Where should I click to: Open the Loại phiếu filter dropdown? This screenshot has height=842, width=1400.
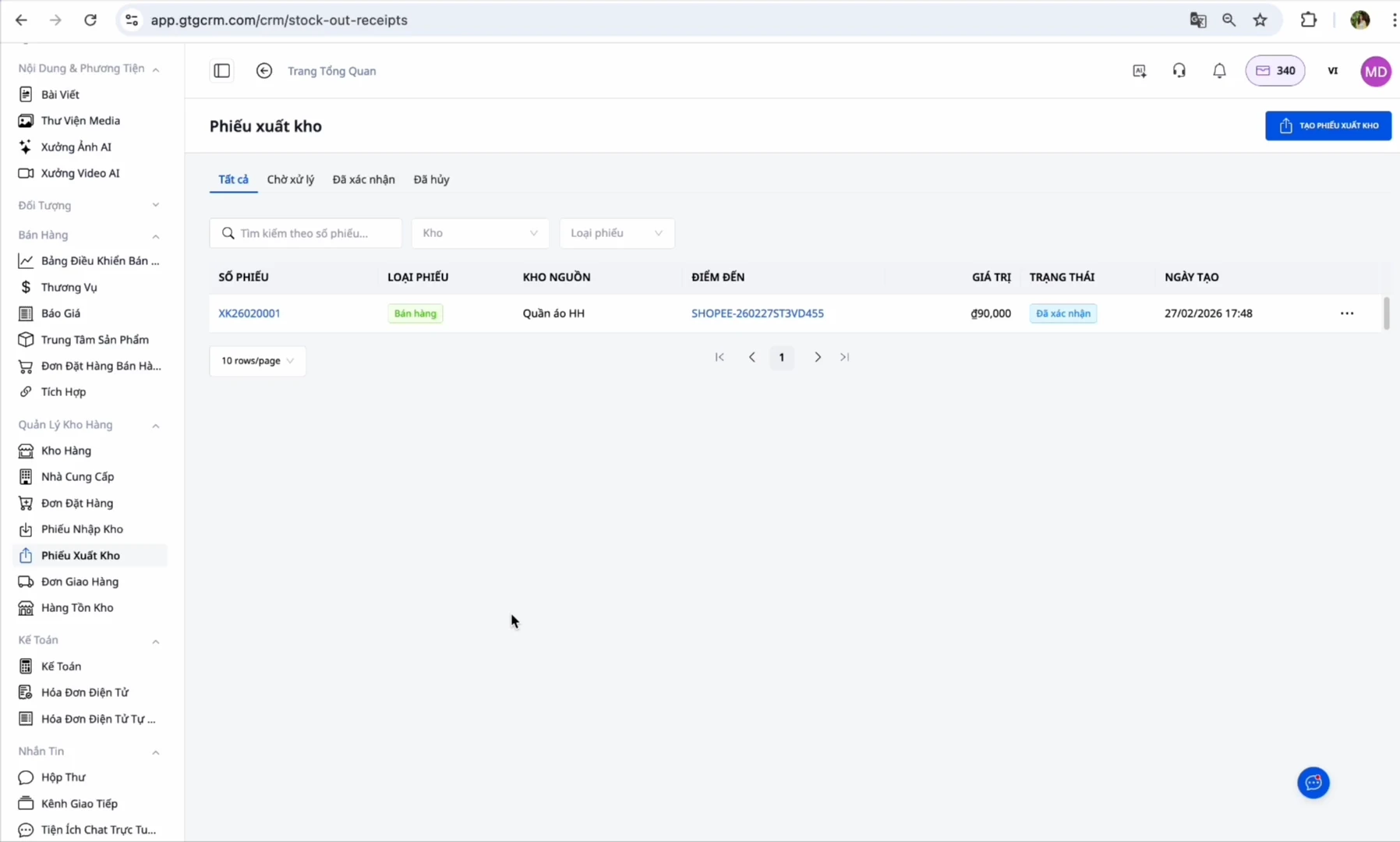click(x=616, y=233)
